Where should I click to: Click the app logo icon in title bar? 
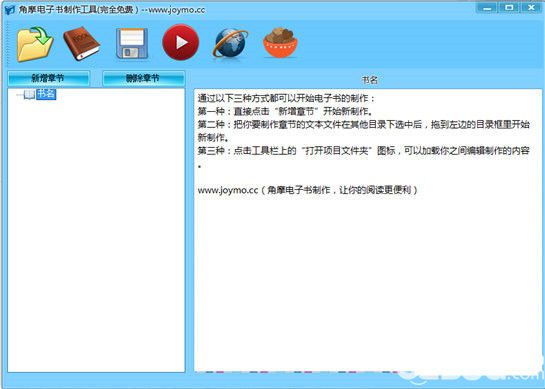(9, 9)
